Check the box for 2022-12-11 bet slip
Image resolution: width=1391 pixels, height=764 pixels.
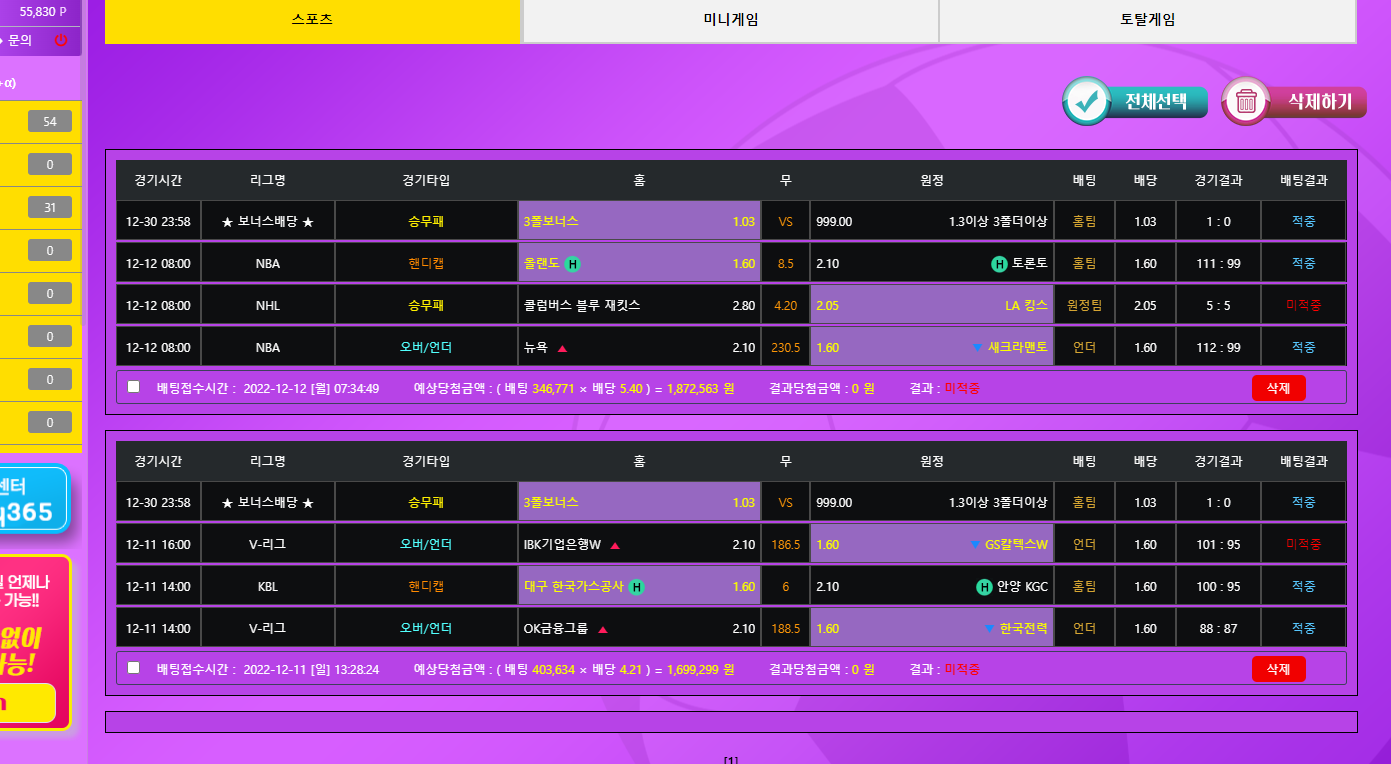[x=134, y=668]
